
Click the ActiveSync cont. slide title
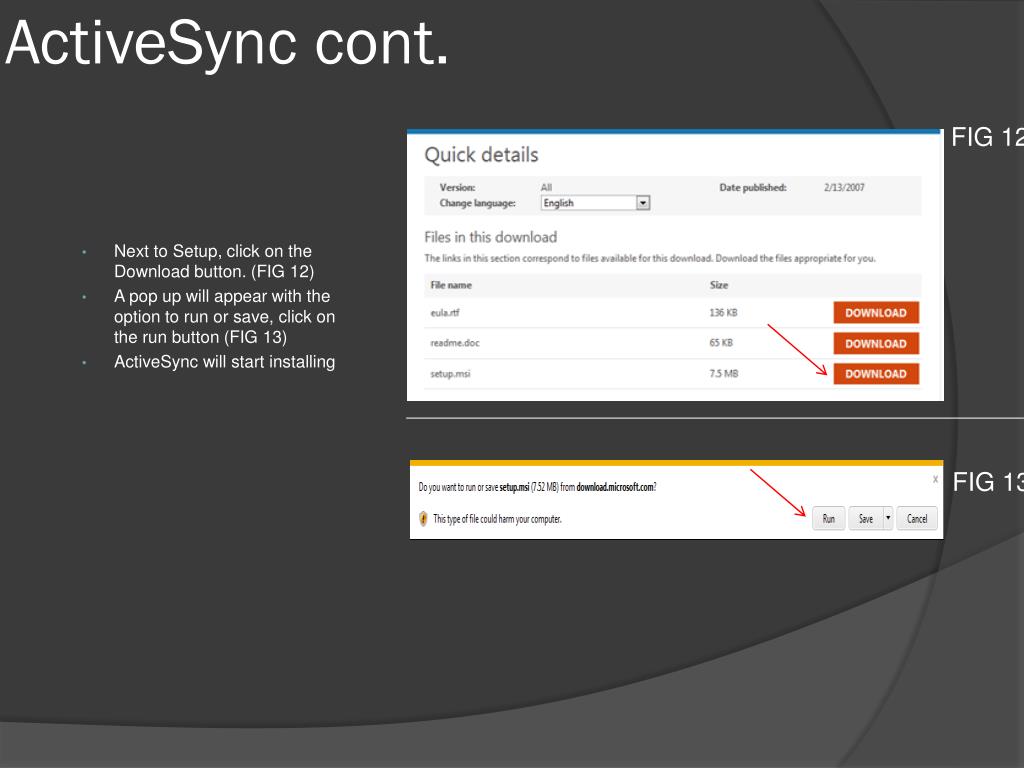[227, 43]
